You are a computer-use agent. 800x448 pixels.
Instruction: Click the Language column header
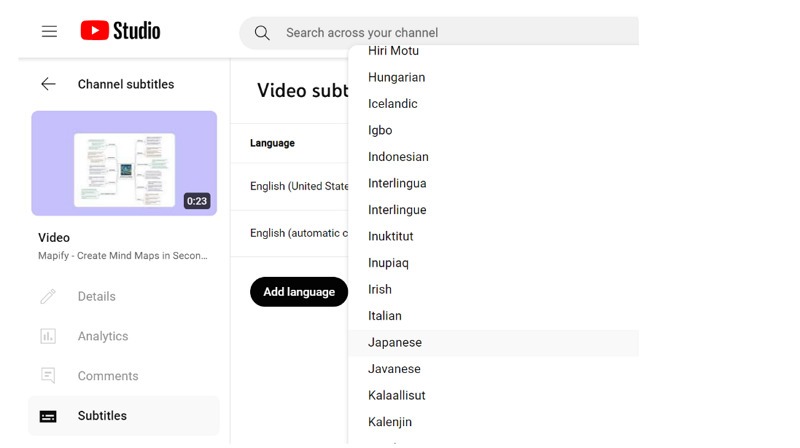click(x=272, y=143)
